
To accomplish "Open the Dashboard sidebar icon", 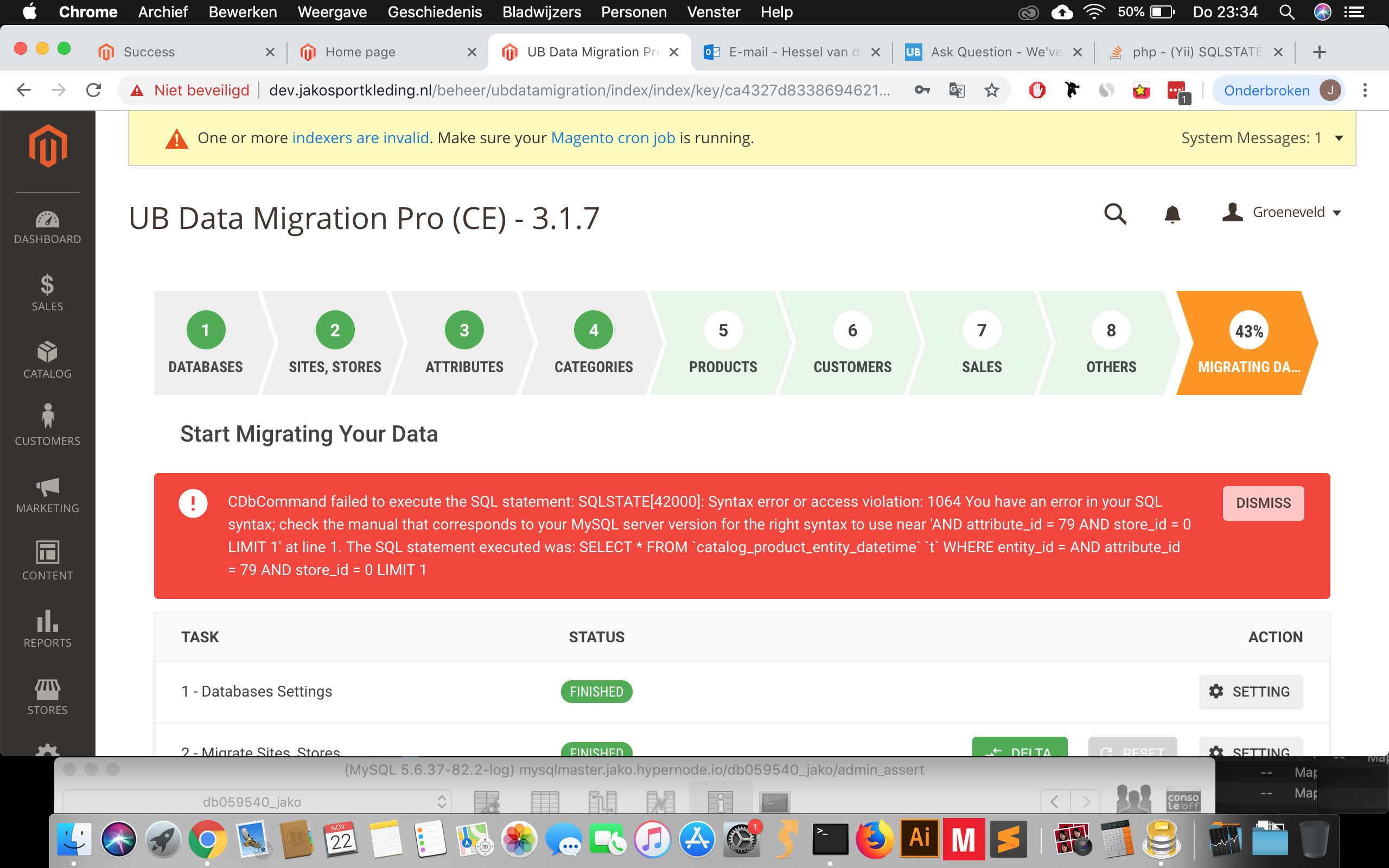I will (47, 227).
